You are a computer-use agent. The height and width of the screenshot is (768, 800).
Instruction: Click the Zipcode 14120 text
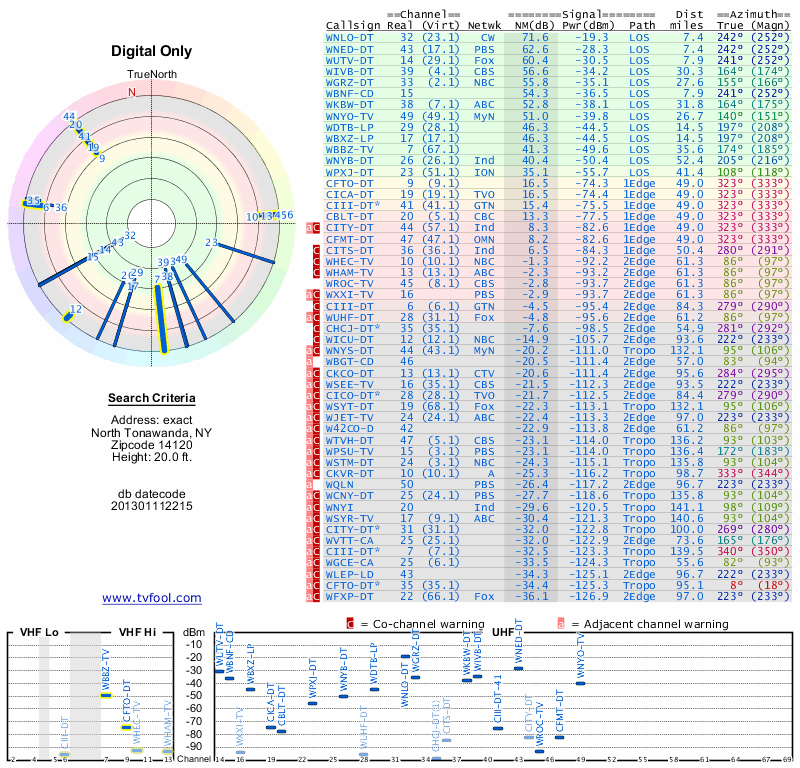[152, 445]
